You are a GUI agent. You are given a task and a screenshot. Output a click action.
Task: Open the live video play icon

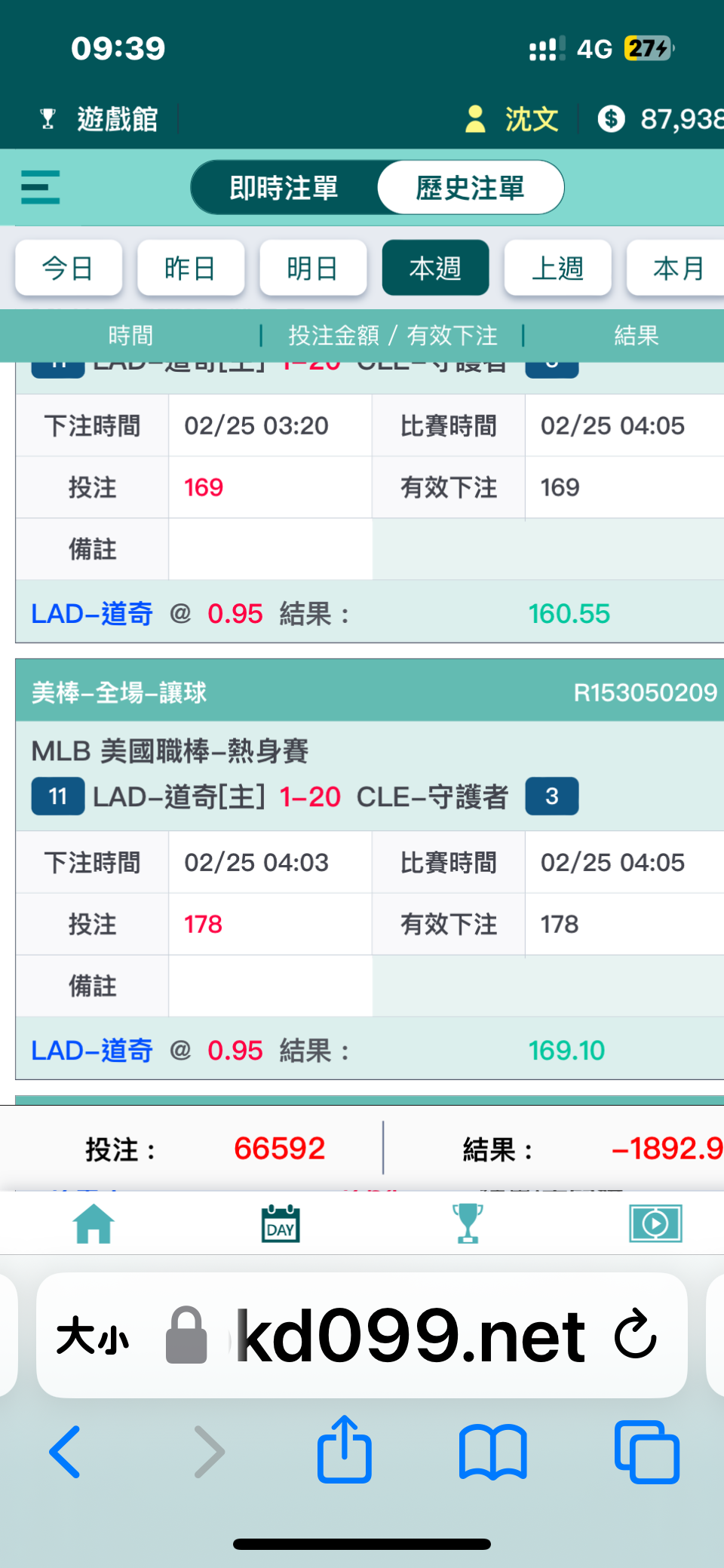(x=655, y=1223)
